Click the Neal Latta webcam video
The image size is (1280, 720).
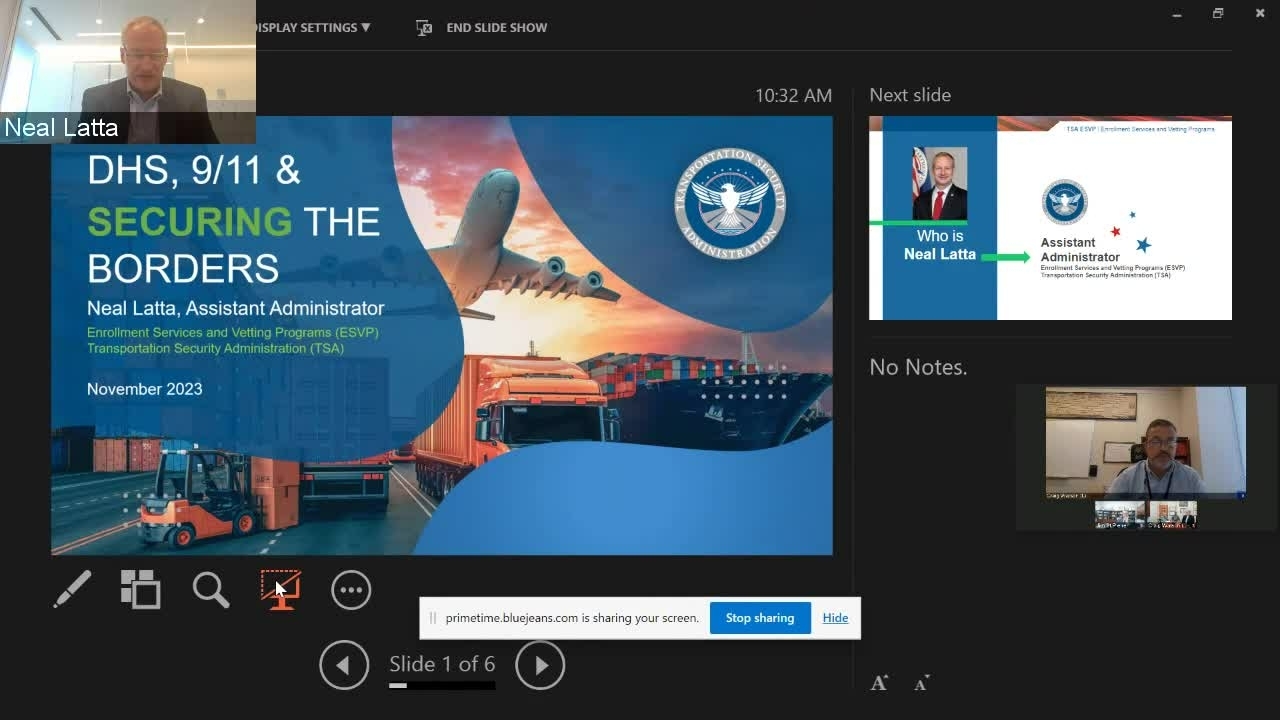click(128, 72)
